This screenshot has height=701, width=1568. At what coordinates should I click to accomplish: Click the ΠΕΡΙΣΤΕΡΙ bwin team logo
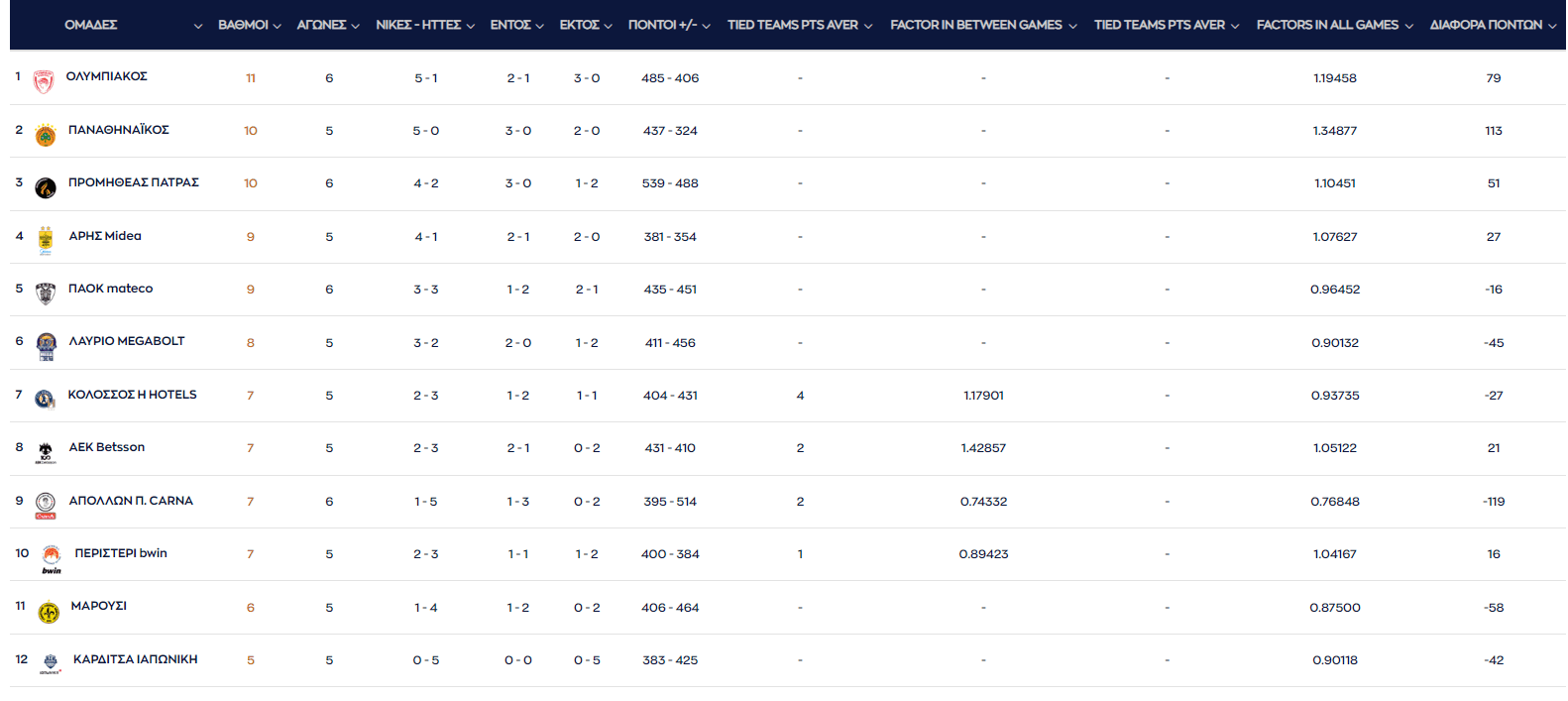52,558
